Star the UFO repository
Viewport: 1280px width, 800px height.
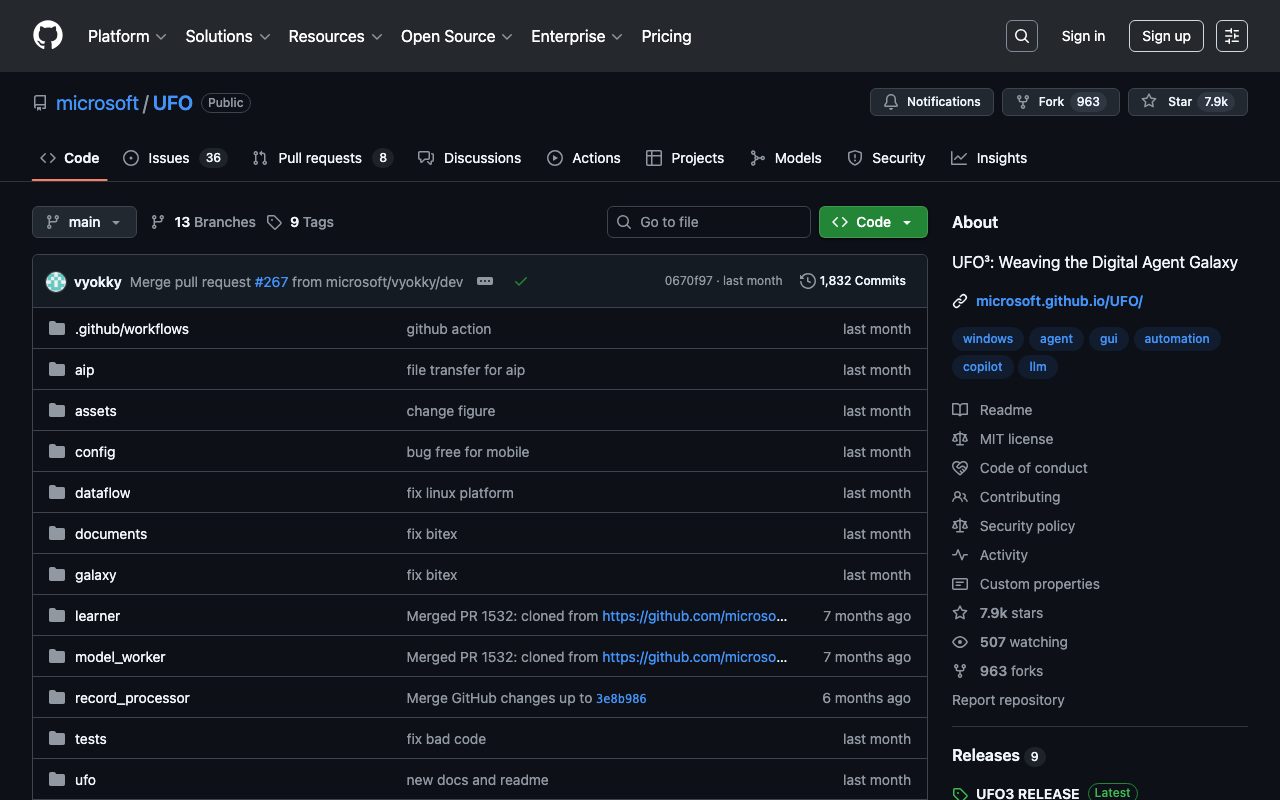1187,102
